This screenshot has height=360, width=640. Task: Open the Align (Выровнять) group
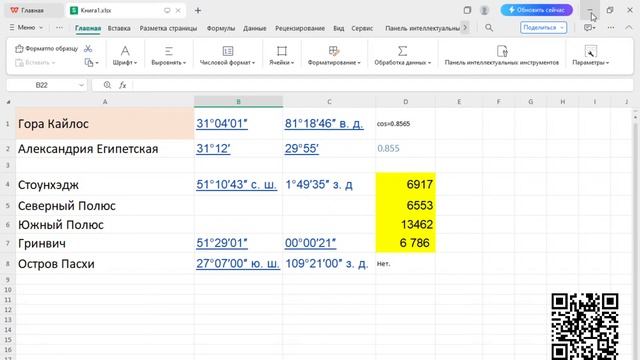click(x=169, y=55)
